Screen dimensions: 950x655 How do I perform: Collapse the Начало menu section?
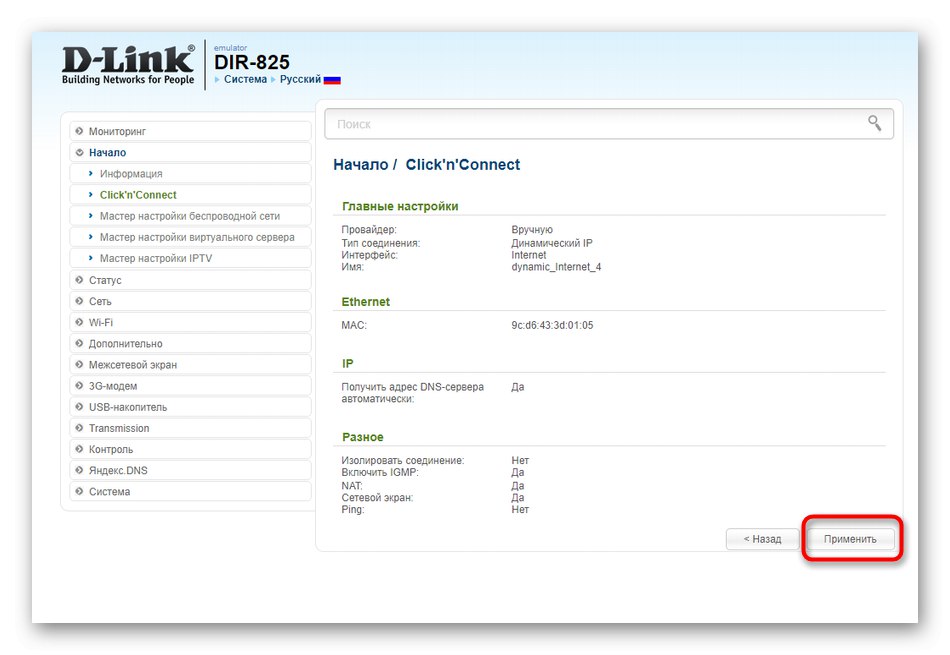click(x=190, y=153)
